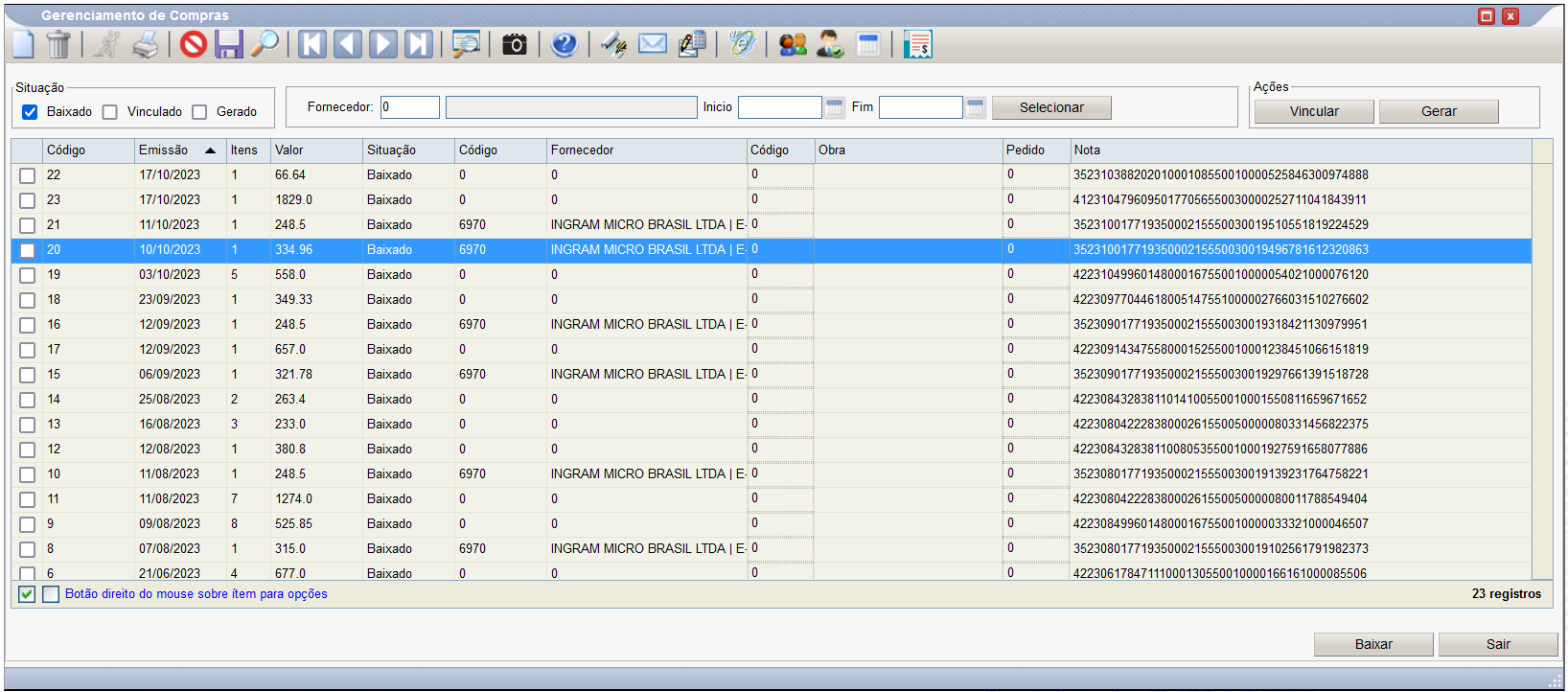Screen dimensions: 1568x692
Task: Click the Inicio date input field
Action: coord(780,107)
